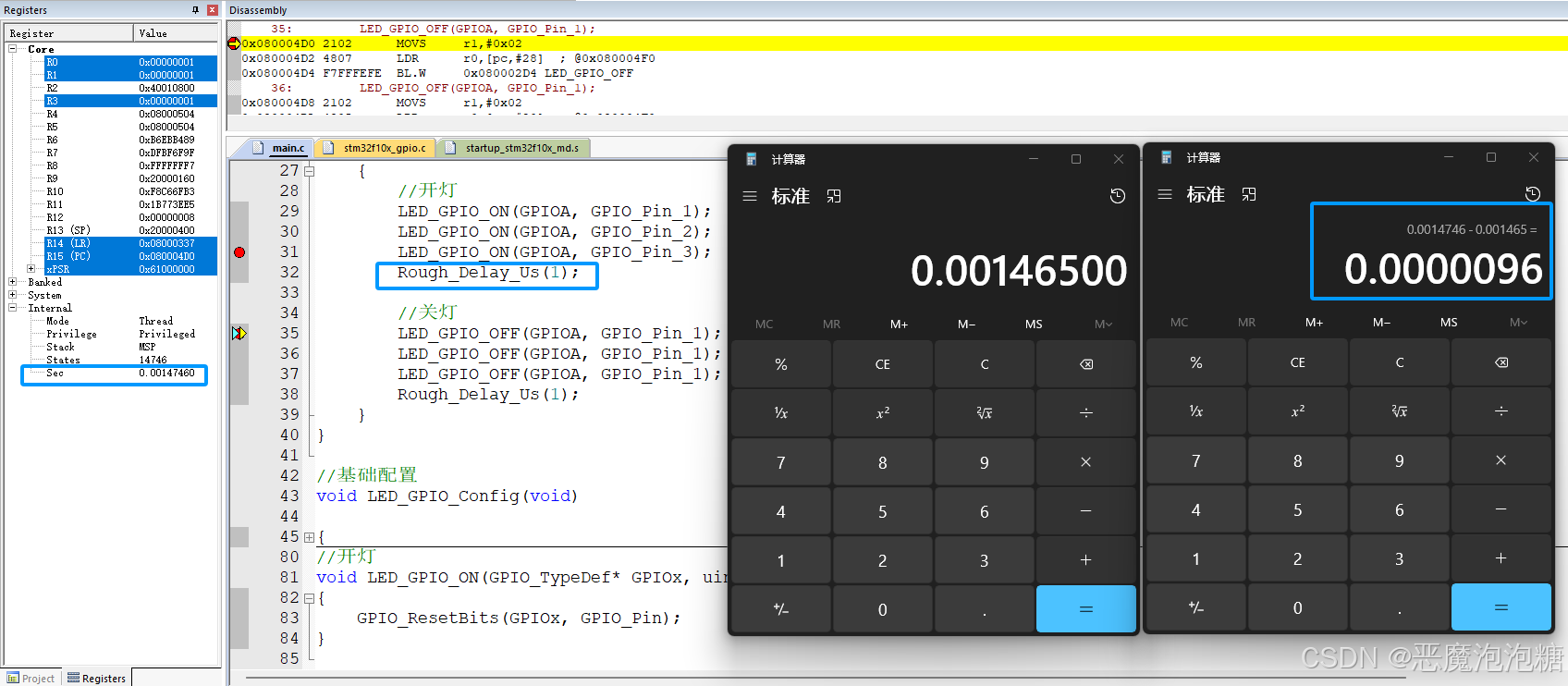Click minus key in calculator showing 0.00146500
The image size is (1568, 686).
coord(1086,511)
